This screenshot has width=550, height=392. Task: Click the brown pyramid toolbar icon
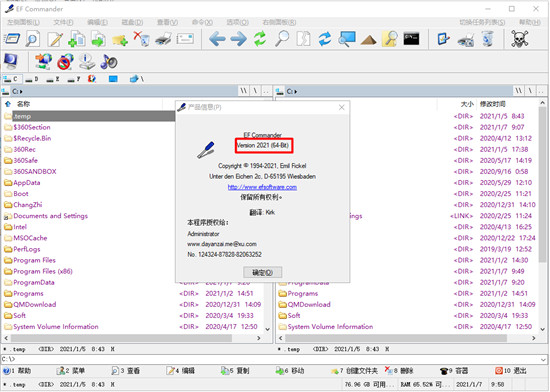pos(368,40)
